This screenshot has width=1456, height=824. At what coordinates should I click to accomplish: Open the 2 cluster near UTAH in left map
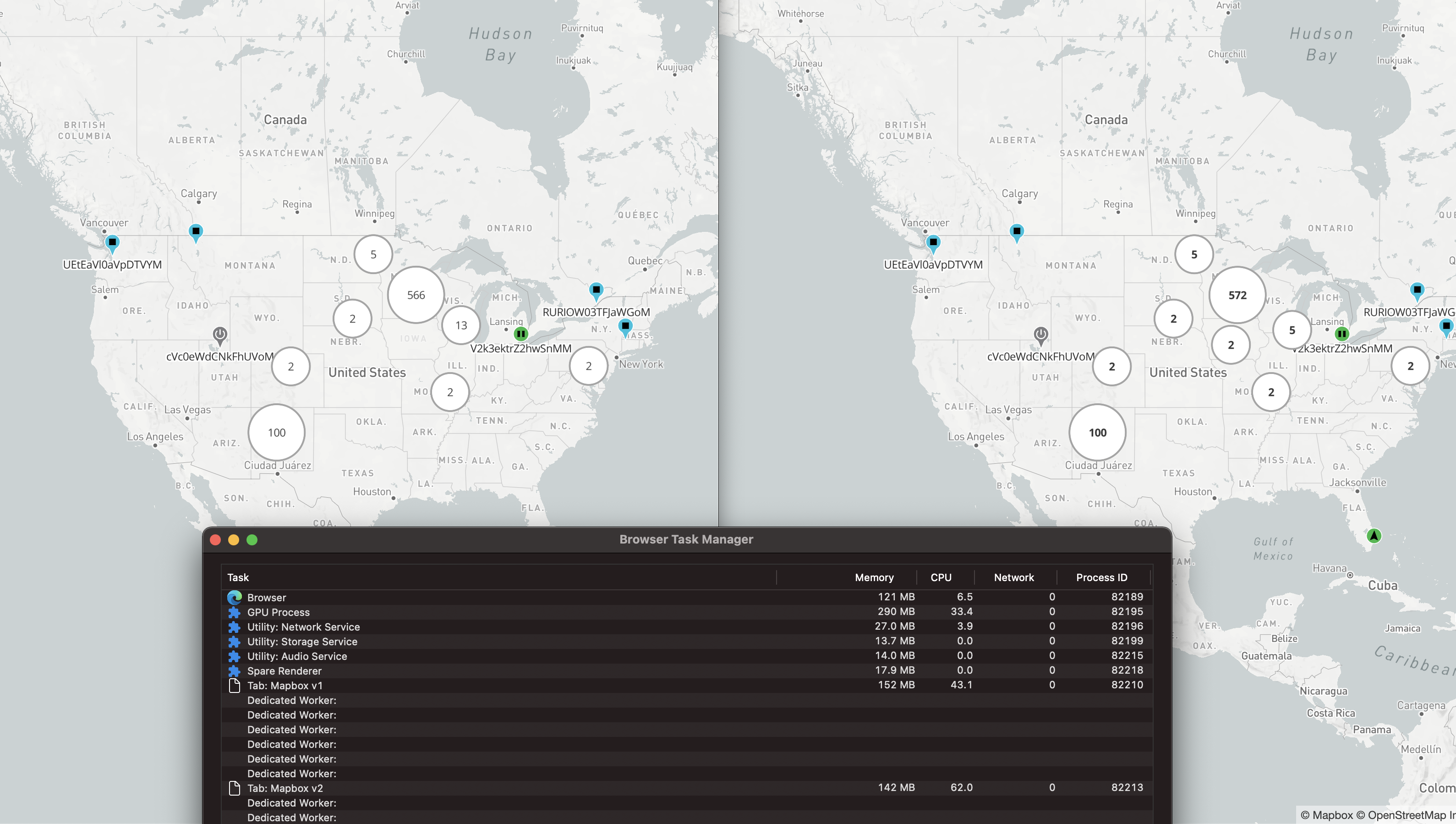click(291, 366)
